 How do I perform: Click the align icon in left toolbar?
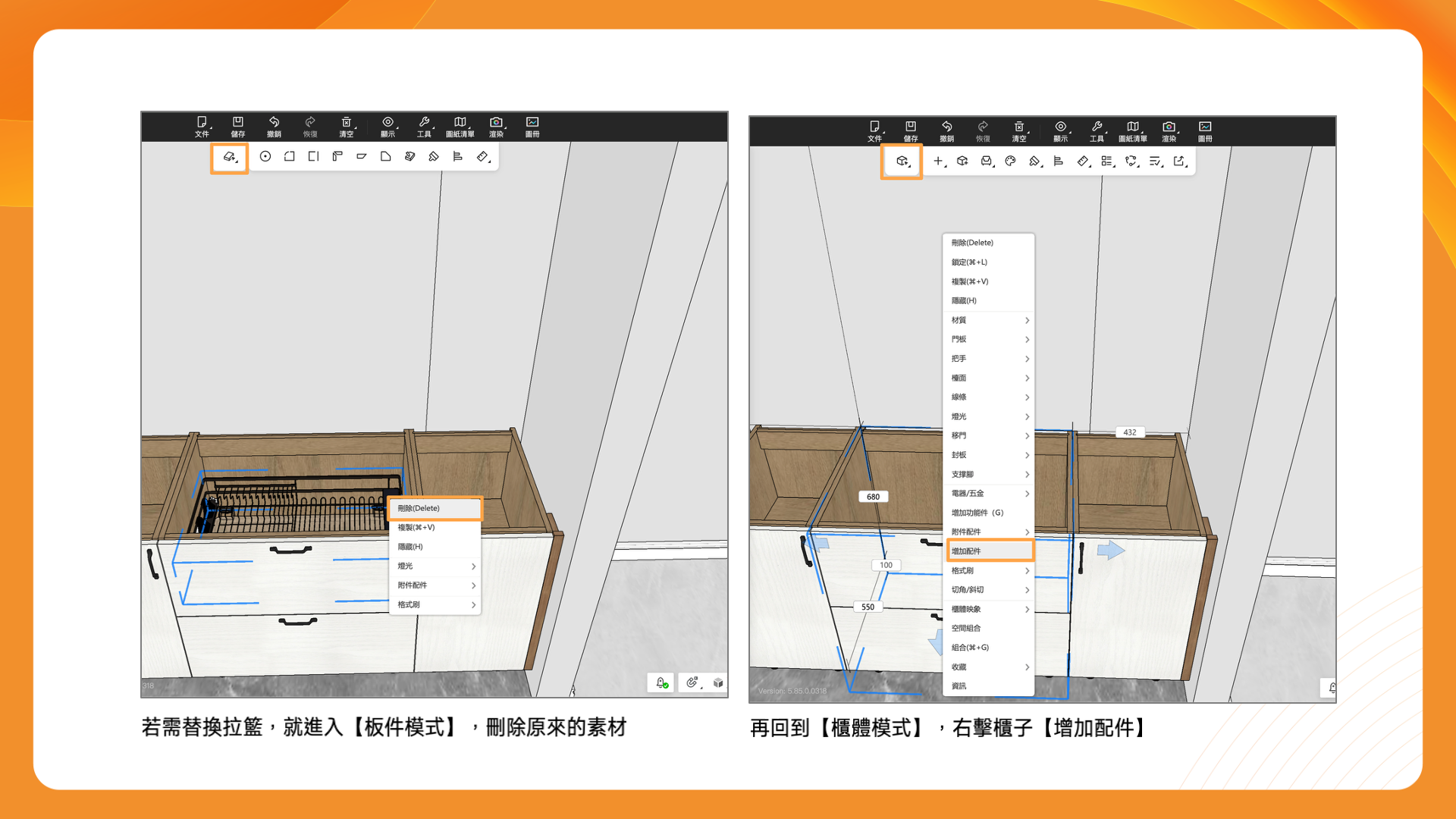457,156
